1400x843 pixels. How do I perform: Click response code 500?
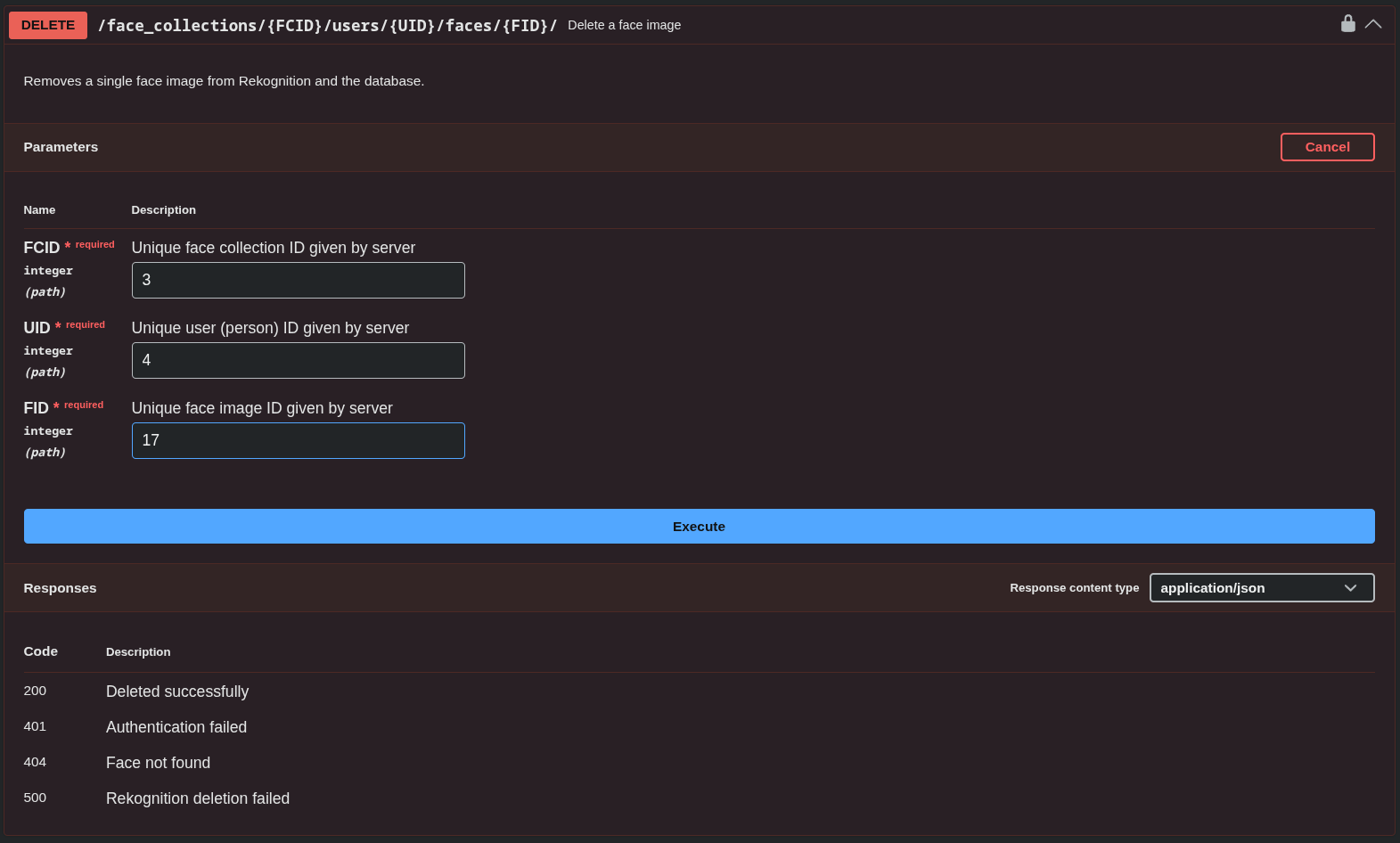click(35, 798)
